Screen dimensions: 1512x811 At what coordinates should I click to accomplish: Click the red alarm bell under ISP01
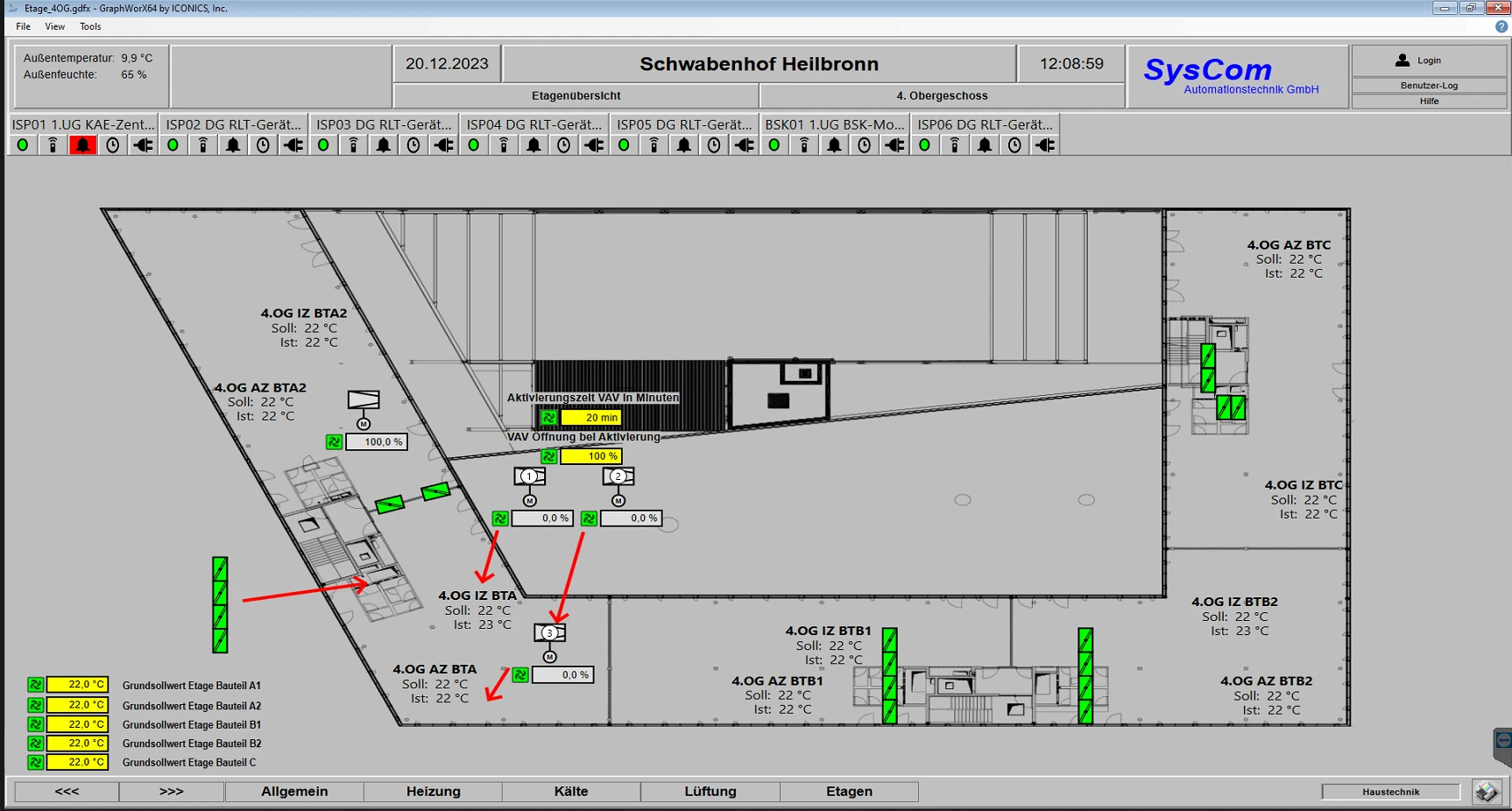82,145
